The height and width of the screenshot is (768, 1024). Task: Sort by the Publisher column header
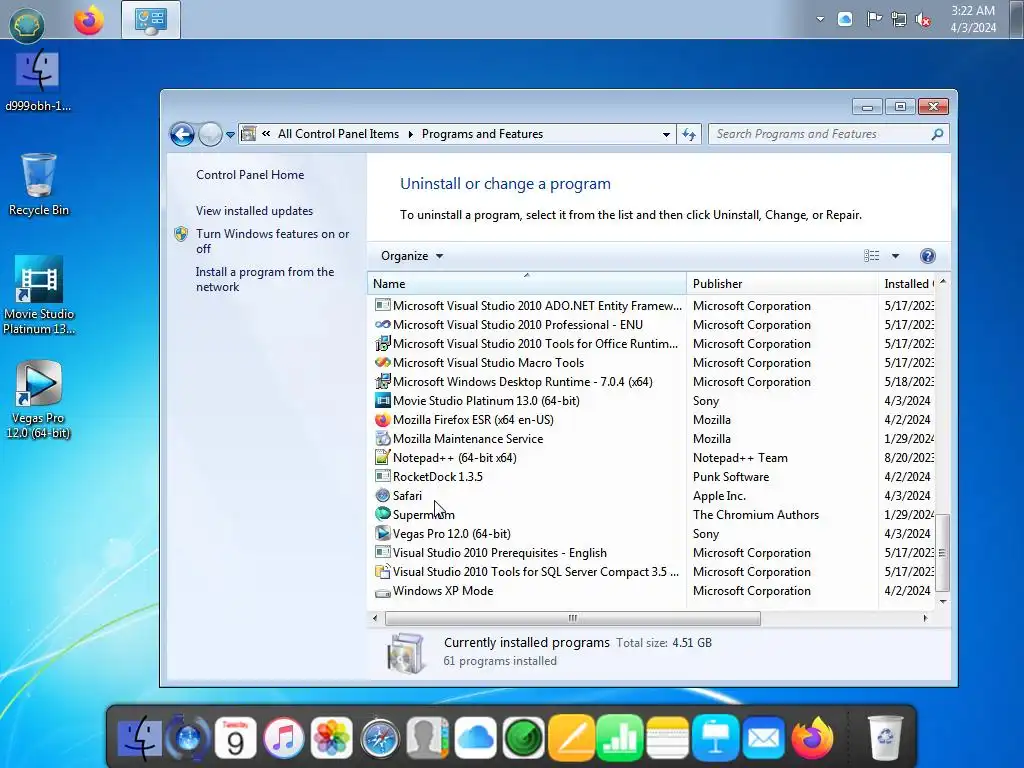coord(781,284)
